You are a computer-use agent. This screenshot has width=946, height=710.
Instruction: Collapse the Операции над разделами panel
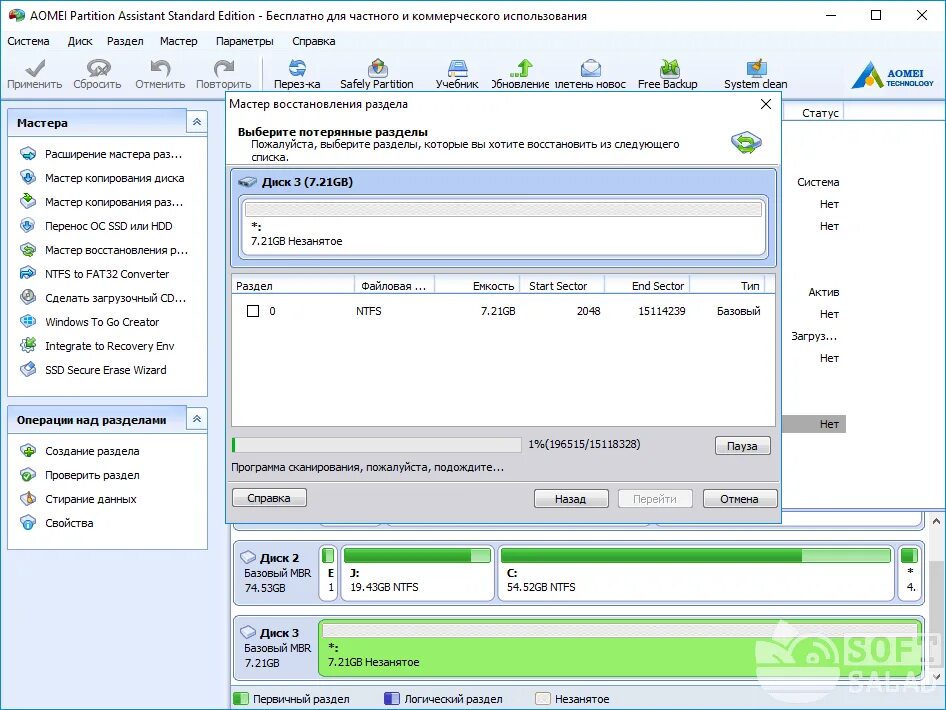coord(197,419)
